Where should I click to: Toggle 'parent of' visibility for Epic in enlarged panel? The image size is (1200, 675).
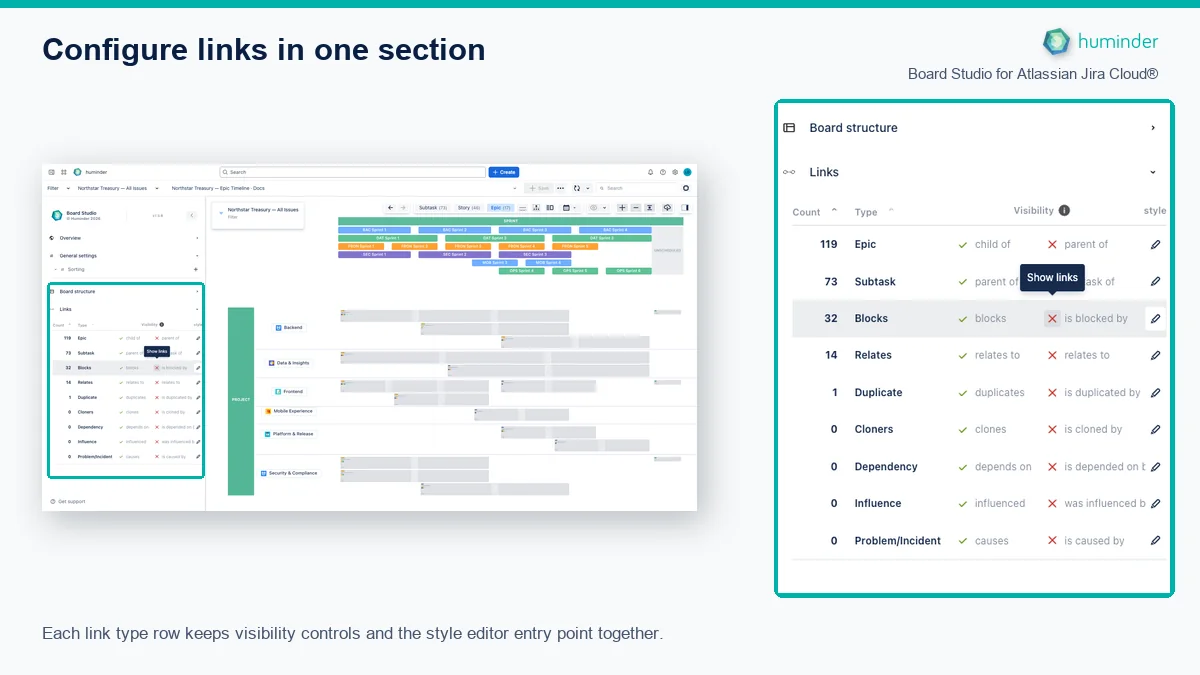pyautogui.click(x=1052, y=244)
